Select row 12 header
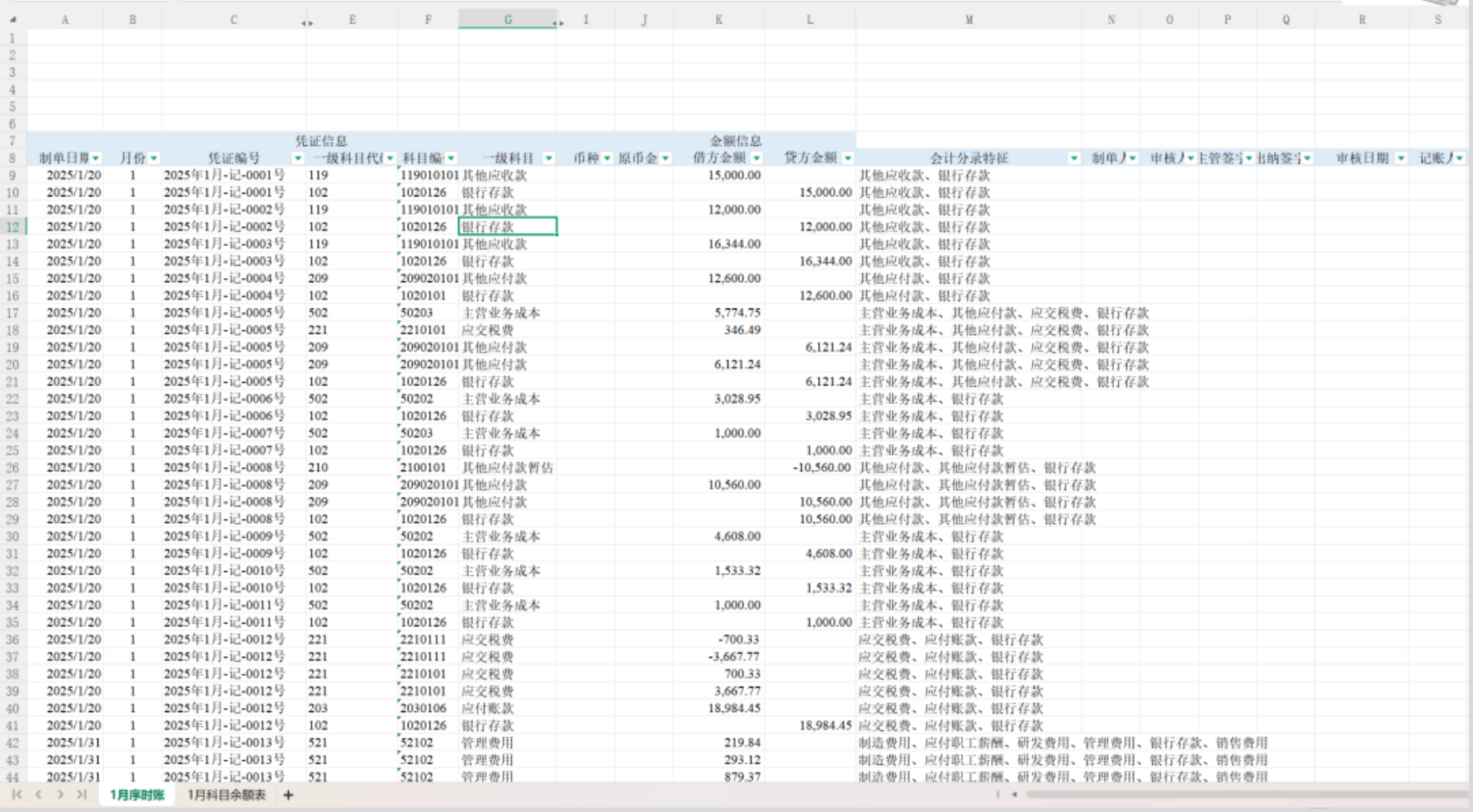Screen dimensions: 1473x812 pos(12,227)
